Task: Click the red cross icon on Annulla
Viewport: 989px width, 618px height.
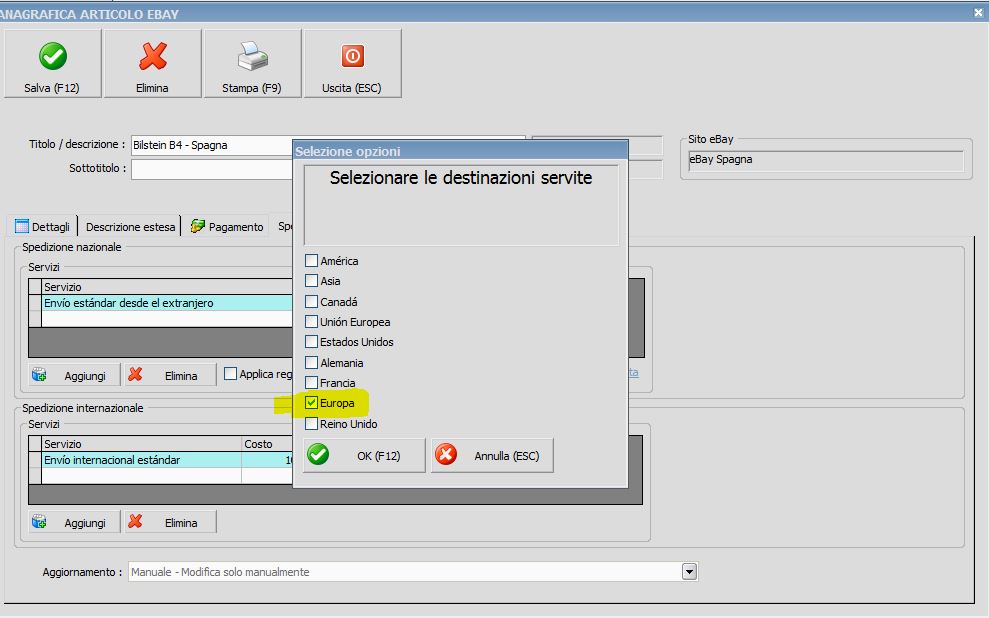Action: pos(446,454)
